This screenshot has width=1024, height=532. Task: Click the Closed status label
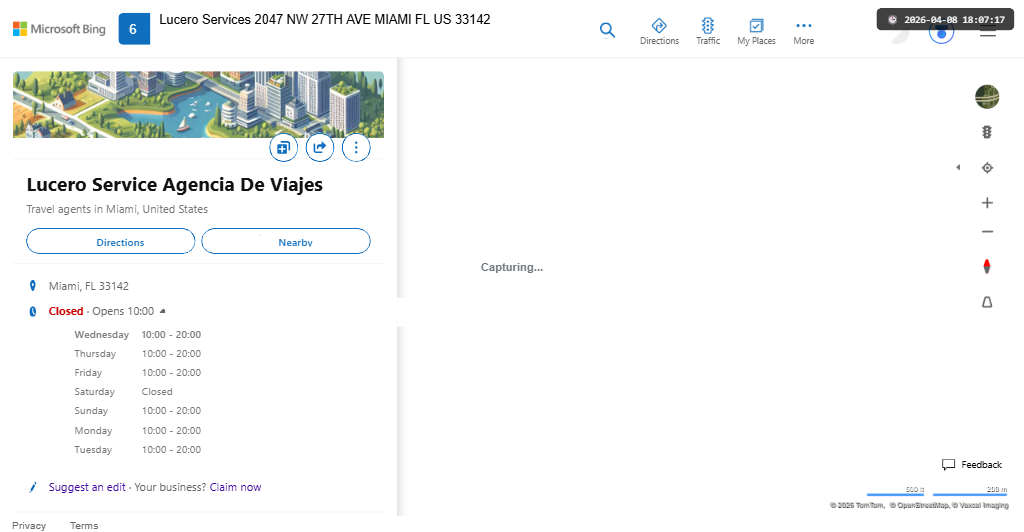click(x=66, y=311)
